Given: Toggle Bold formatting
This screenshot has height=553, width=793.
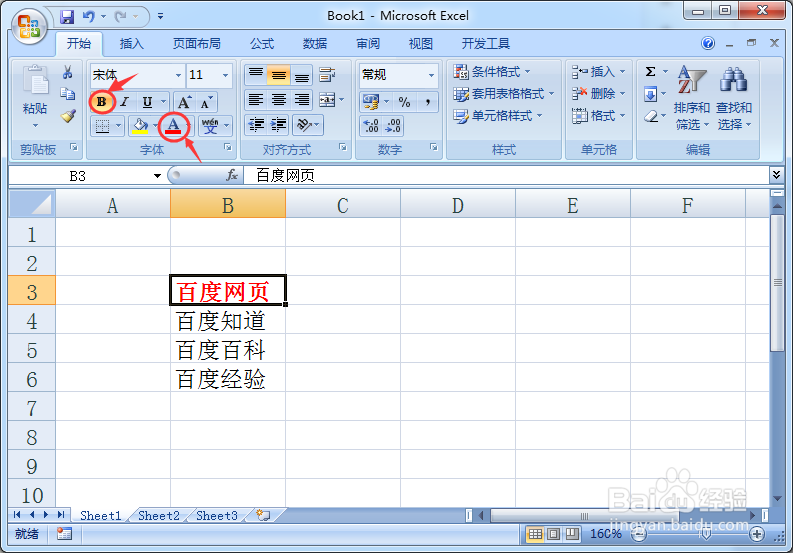Looking at the screenshot, I should pos(102,102).
